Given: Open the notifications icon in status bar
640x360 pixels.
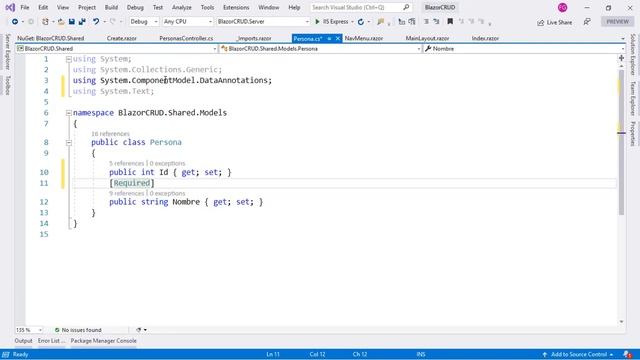Looking at the screenshot, I should 627,354.
